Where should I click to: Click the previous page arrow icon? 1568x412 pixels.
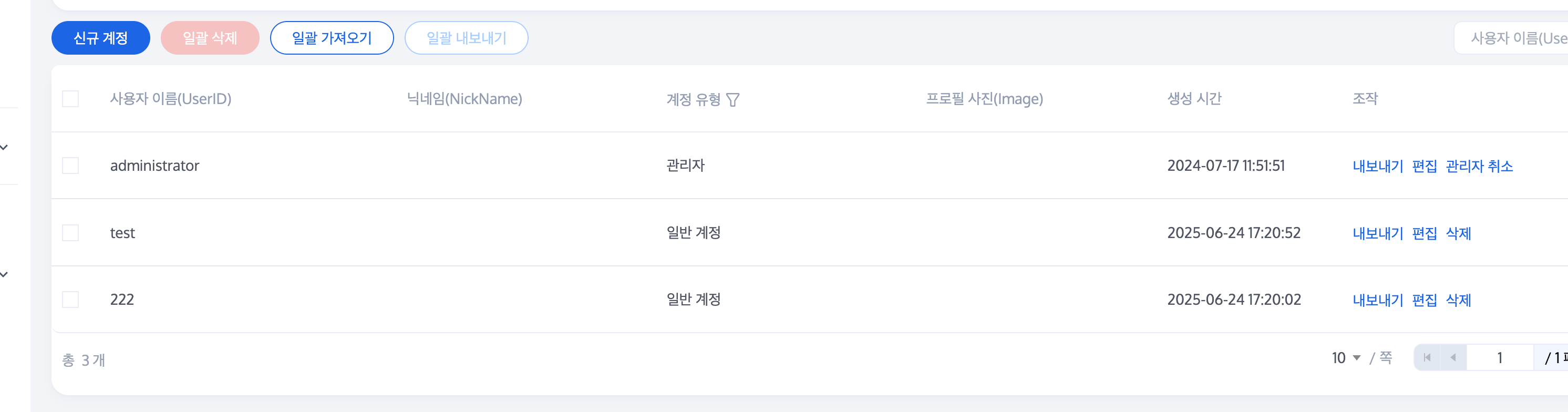pyautogui.click(x=1453, y=357)
